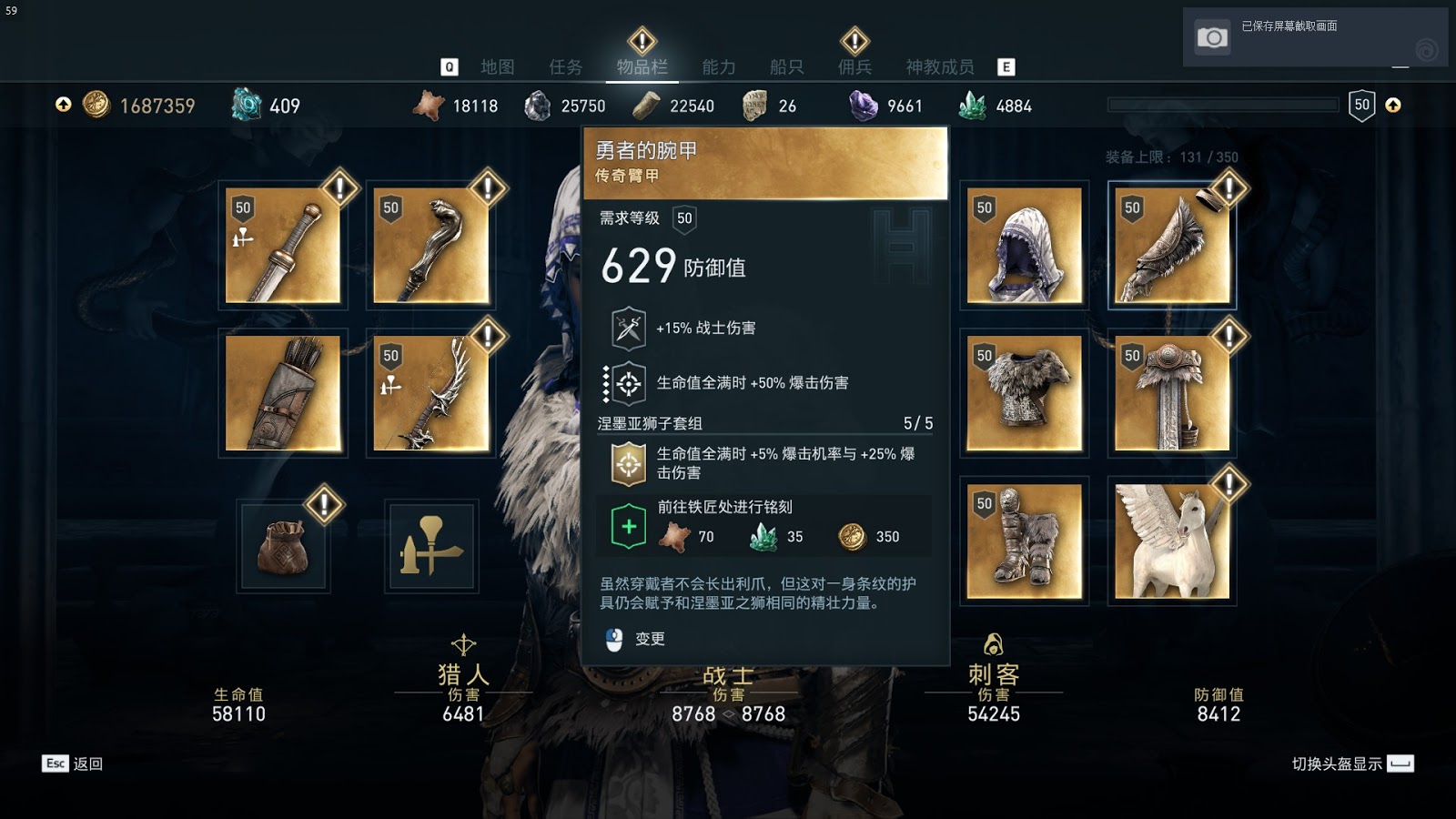The width and height of the screenshot is (1456, 819).
Task: Open the arrow quiver slot
Action: tap(283, 393)
